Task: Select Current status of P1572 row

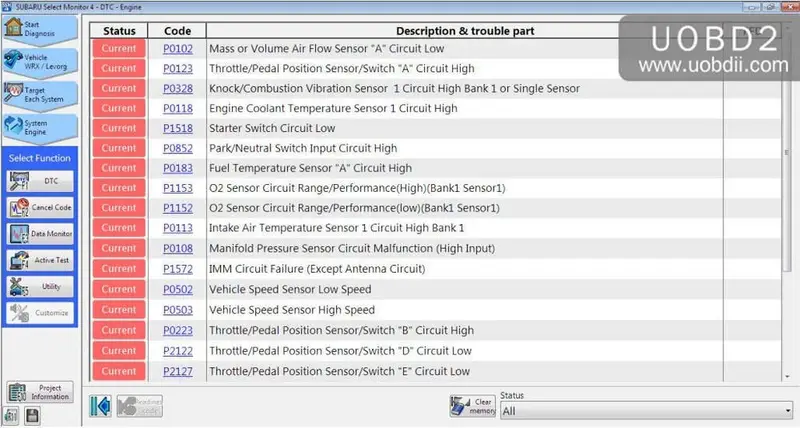Action: [x=119, y=269]
